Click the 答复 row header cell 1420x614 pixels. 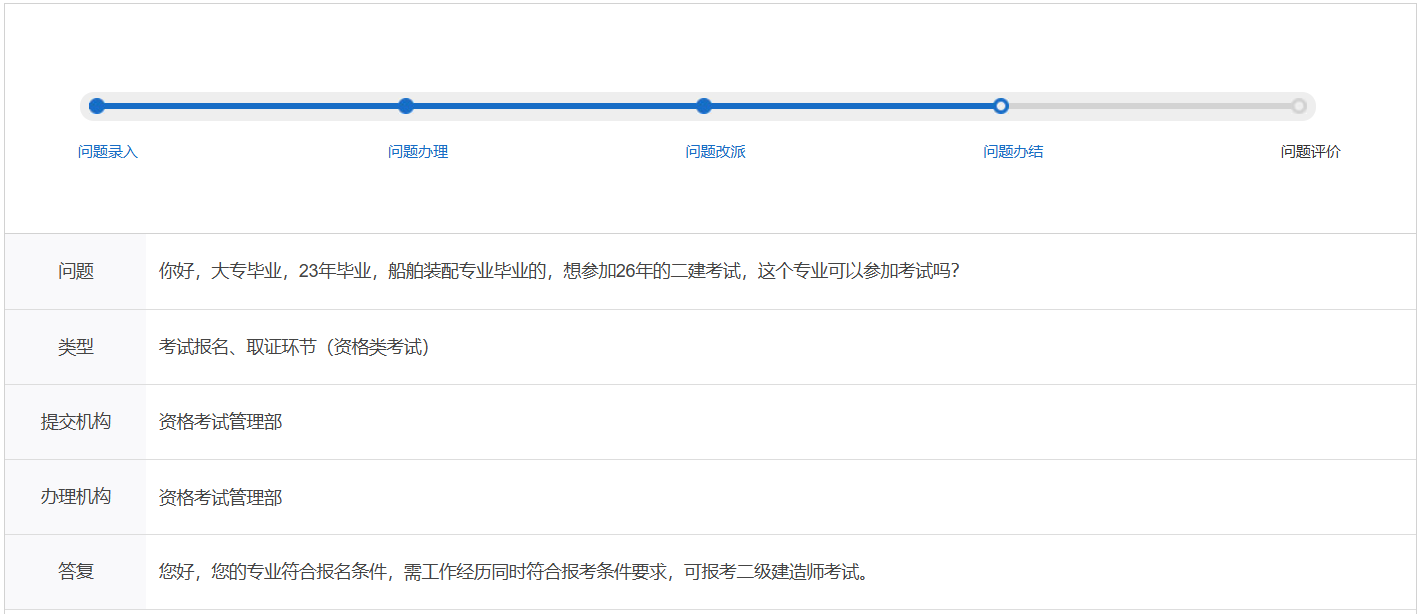76,572
